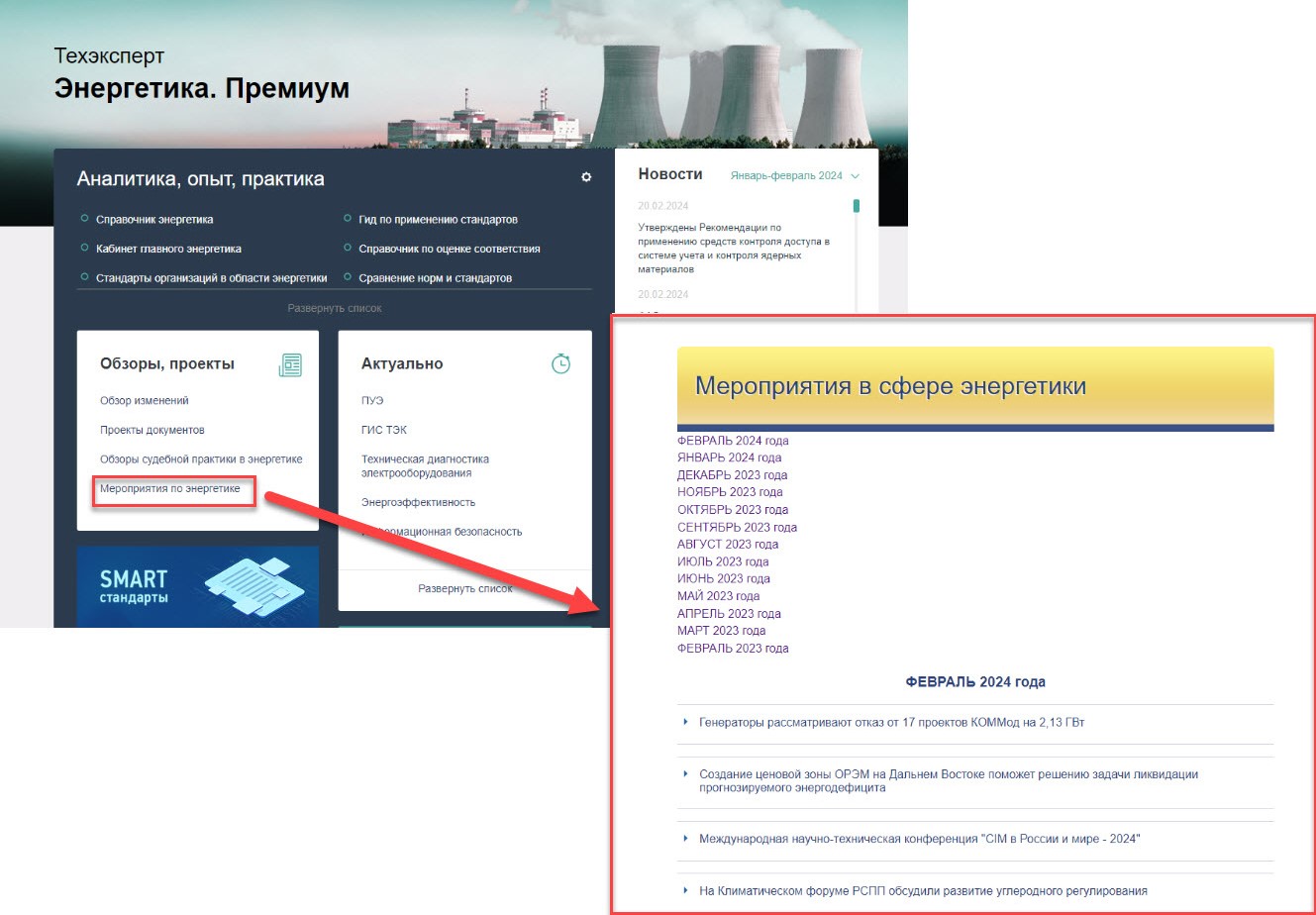Open SMART стандарты banner

(x=198, y=586)
